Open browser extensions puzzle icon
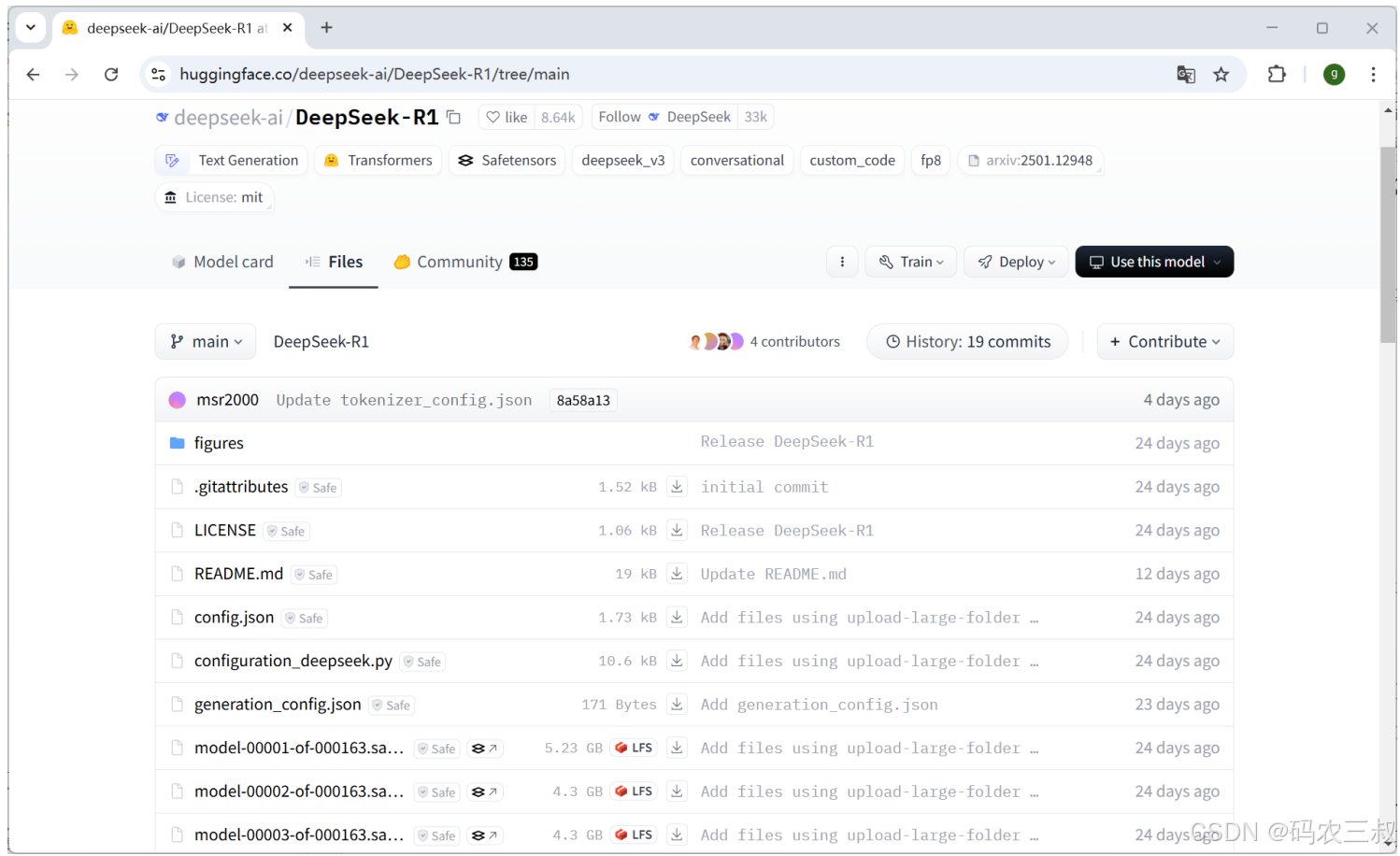This screenshot has height=856, width=1400. tap(1277, 74)
